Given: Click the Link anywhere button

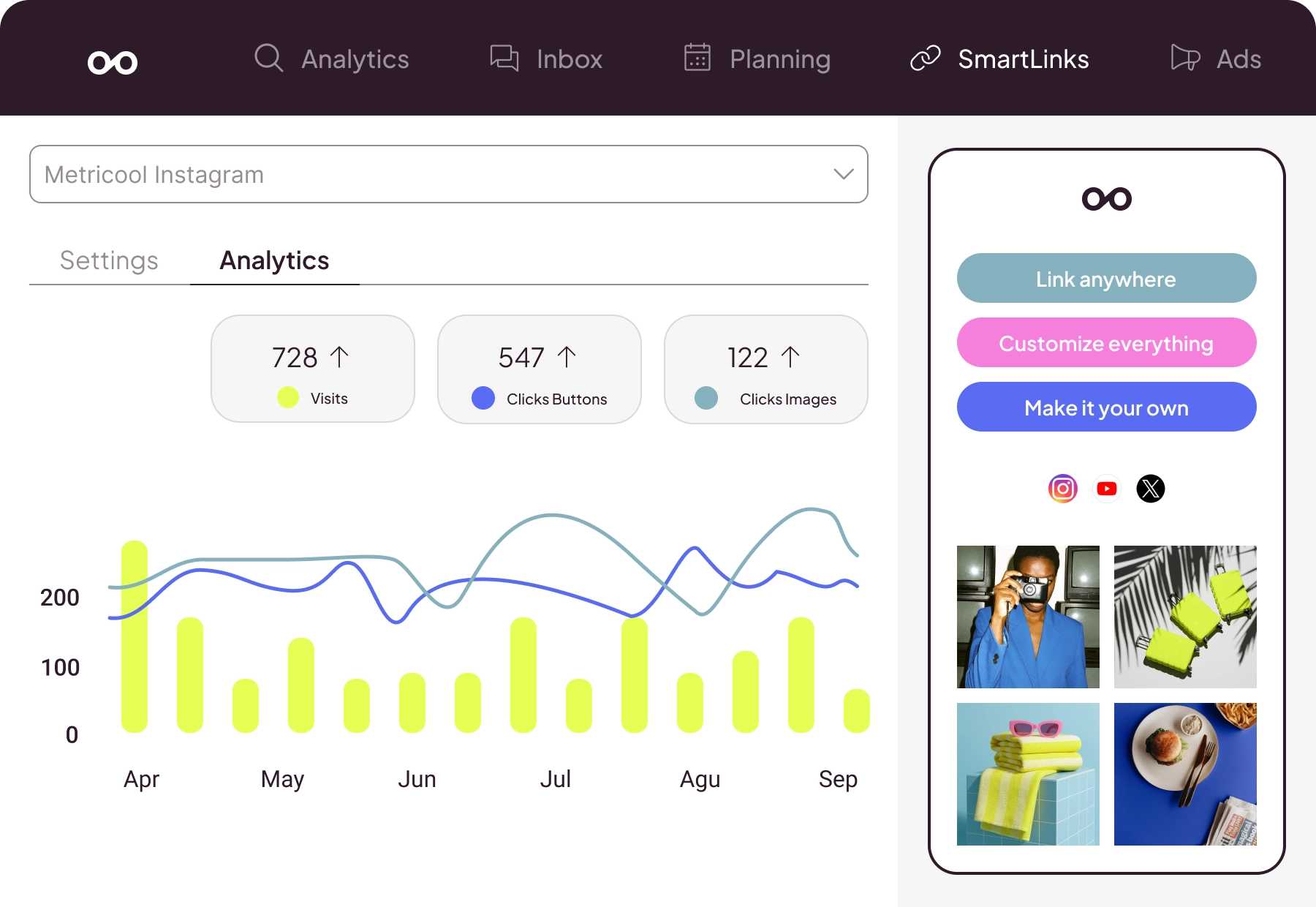Looking at the screenshot, I should click(1105, 278).
